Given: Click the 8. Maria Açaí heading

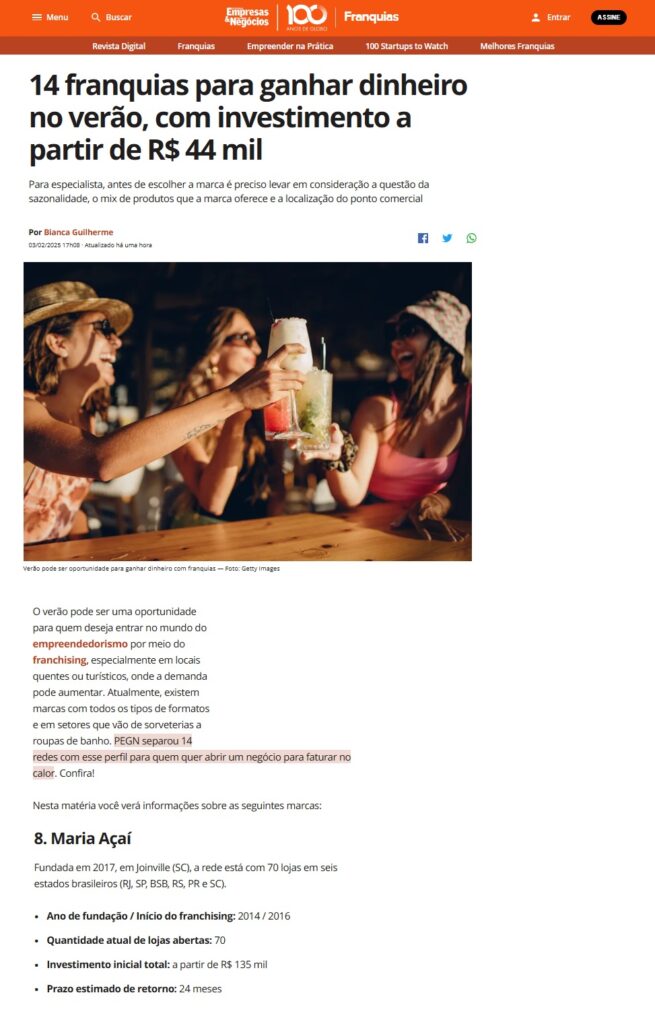Looking at the screenshot, I should 82,839.
